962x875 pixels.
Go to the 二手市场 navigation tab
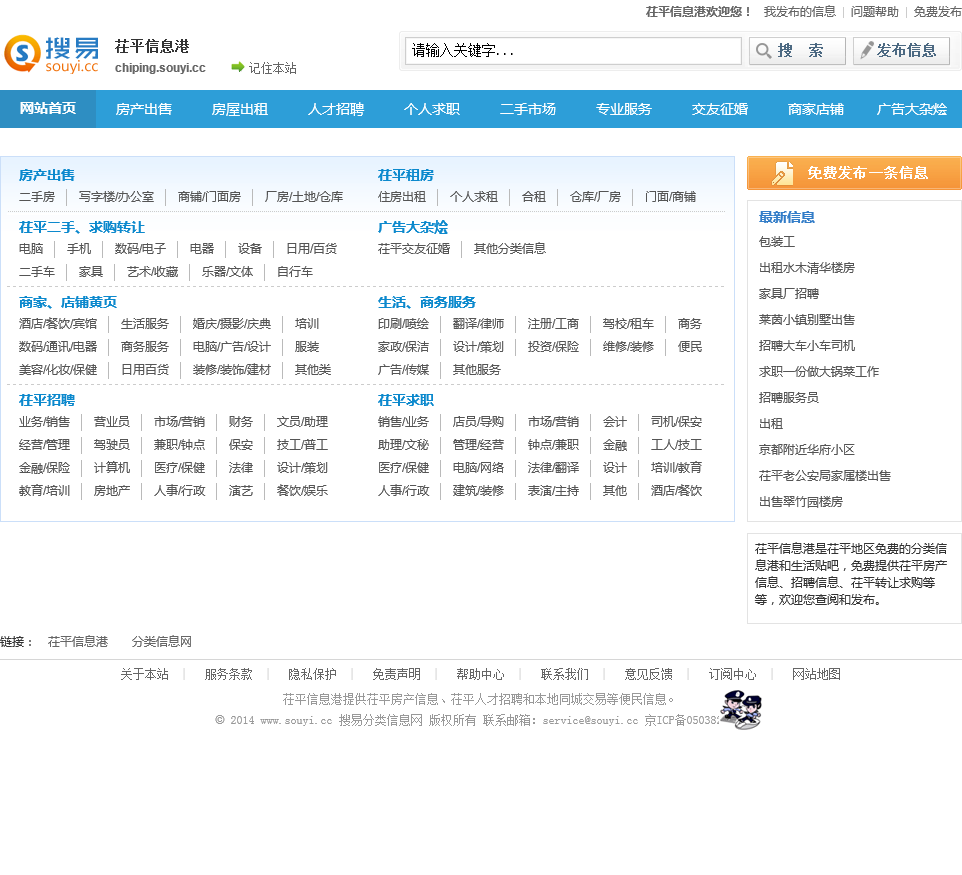528,109
